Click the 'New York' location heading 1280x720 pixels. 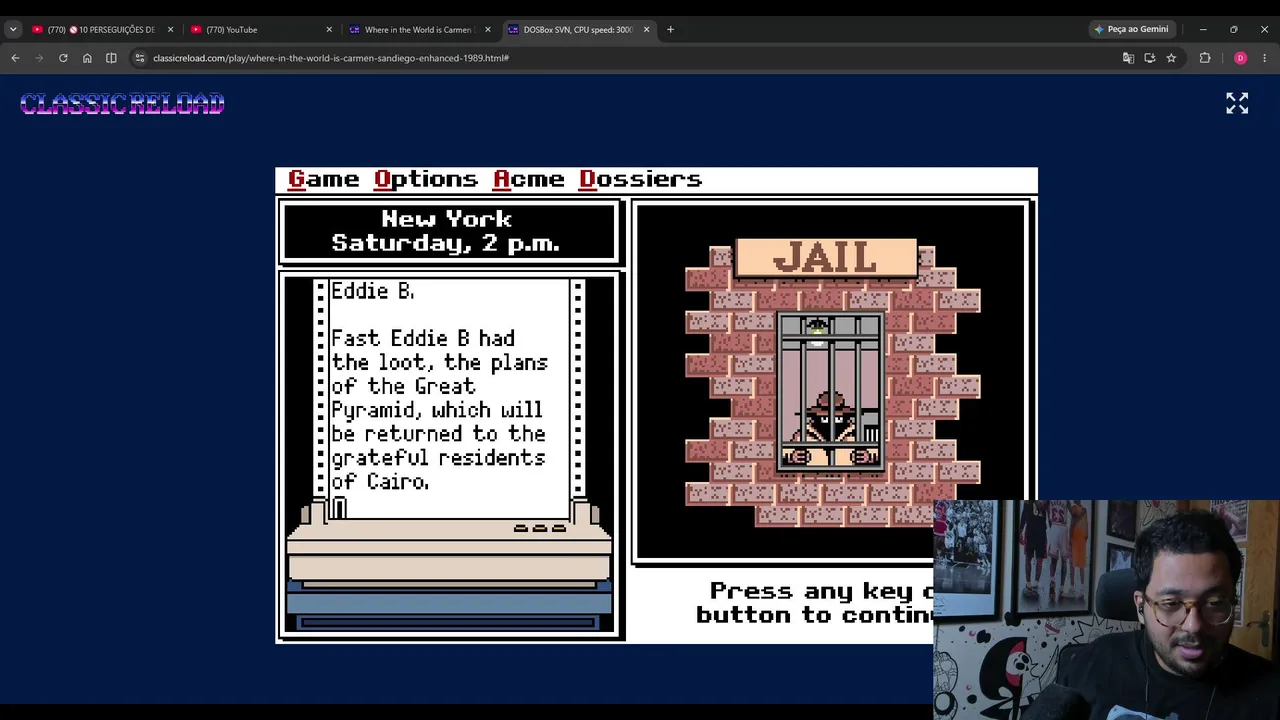tap(446, 219)
